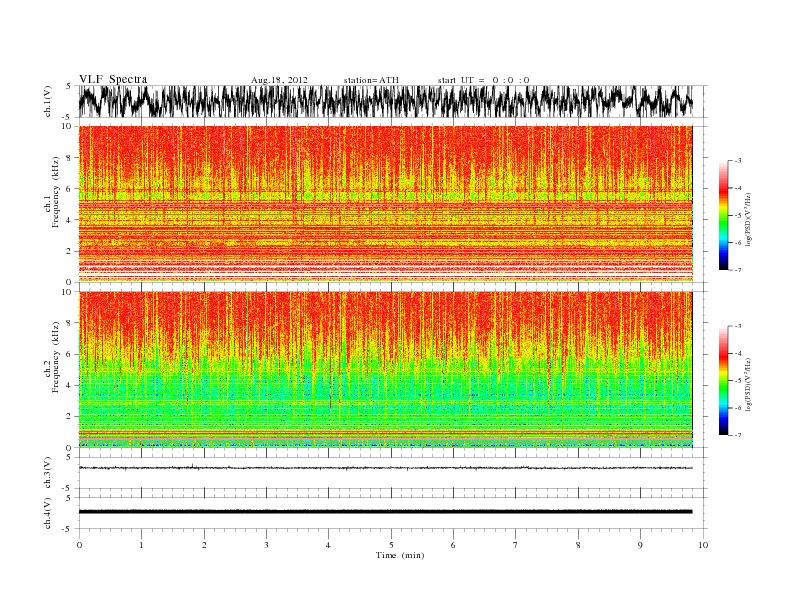Click the "1" tick on the time axis
792x612 pixels.
tap(141, 545)
